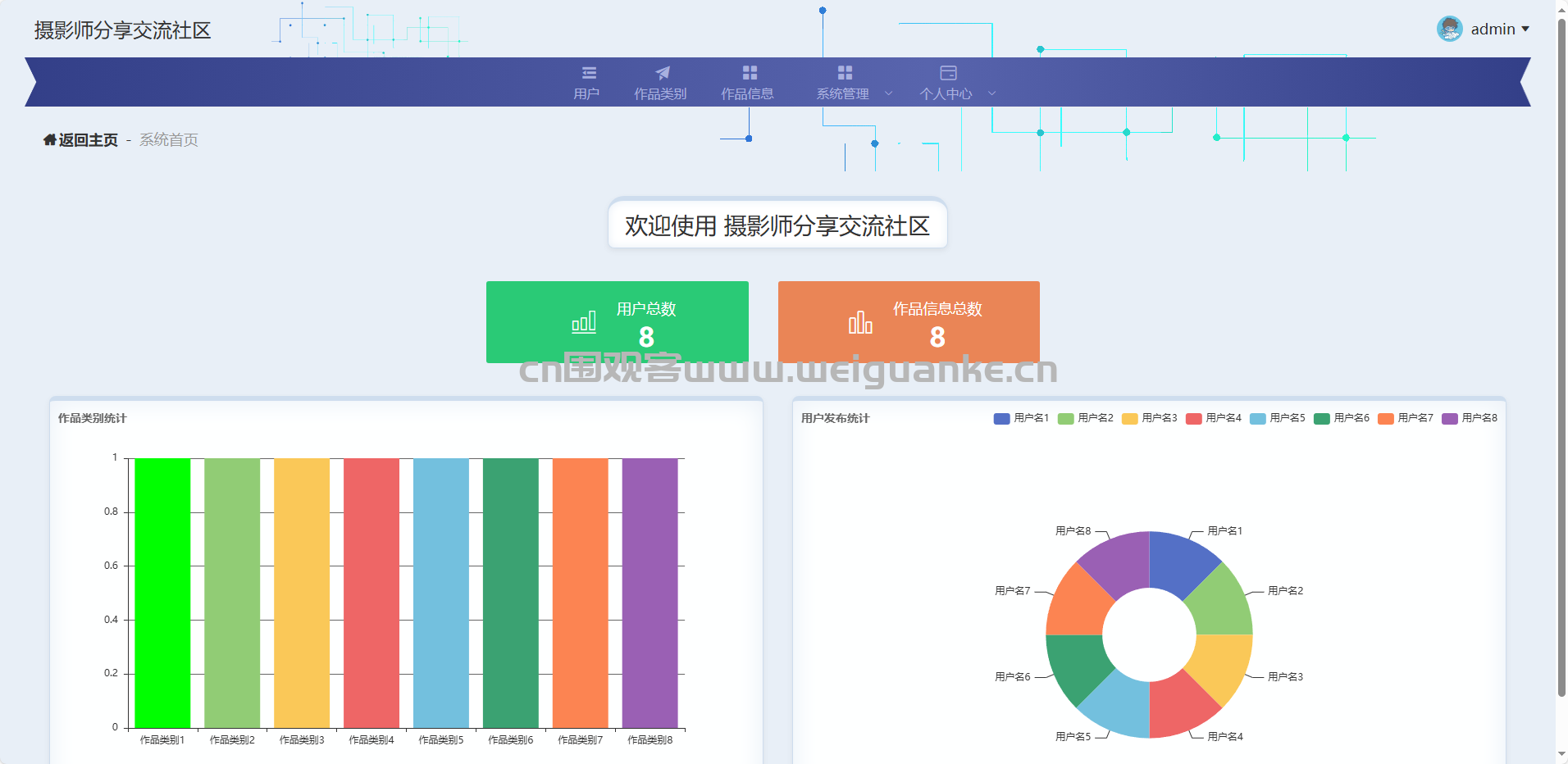This screenshot has height=764, width=1568.
Task: Toggle 用户名1 legend entry
Action: tap(1021, 418)
